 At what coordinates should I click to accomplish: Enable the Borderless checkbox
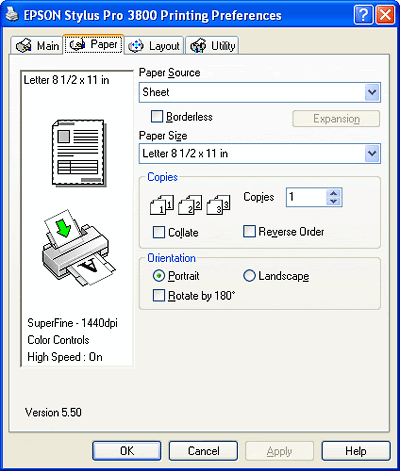pyautogui.click(x=157, y=117)
